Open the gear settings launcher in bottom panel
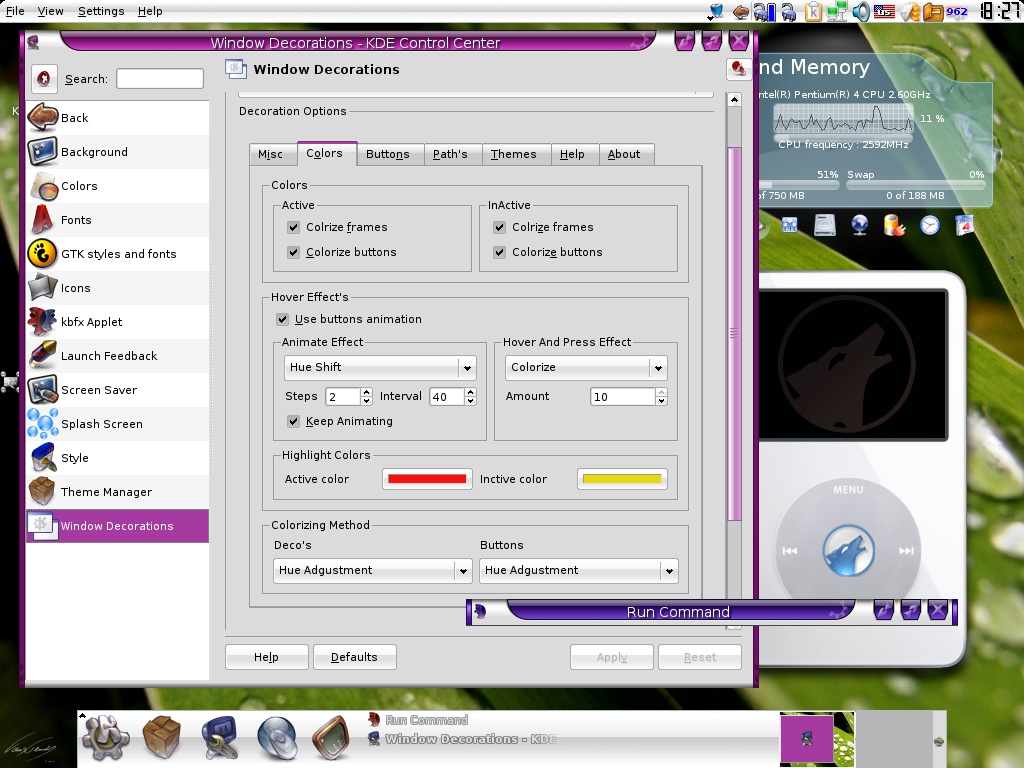The width and height of the screenshot is (1024, 768). tap(105, 737)
